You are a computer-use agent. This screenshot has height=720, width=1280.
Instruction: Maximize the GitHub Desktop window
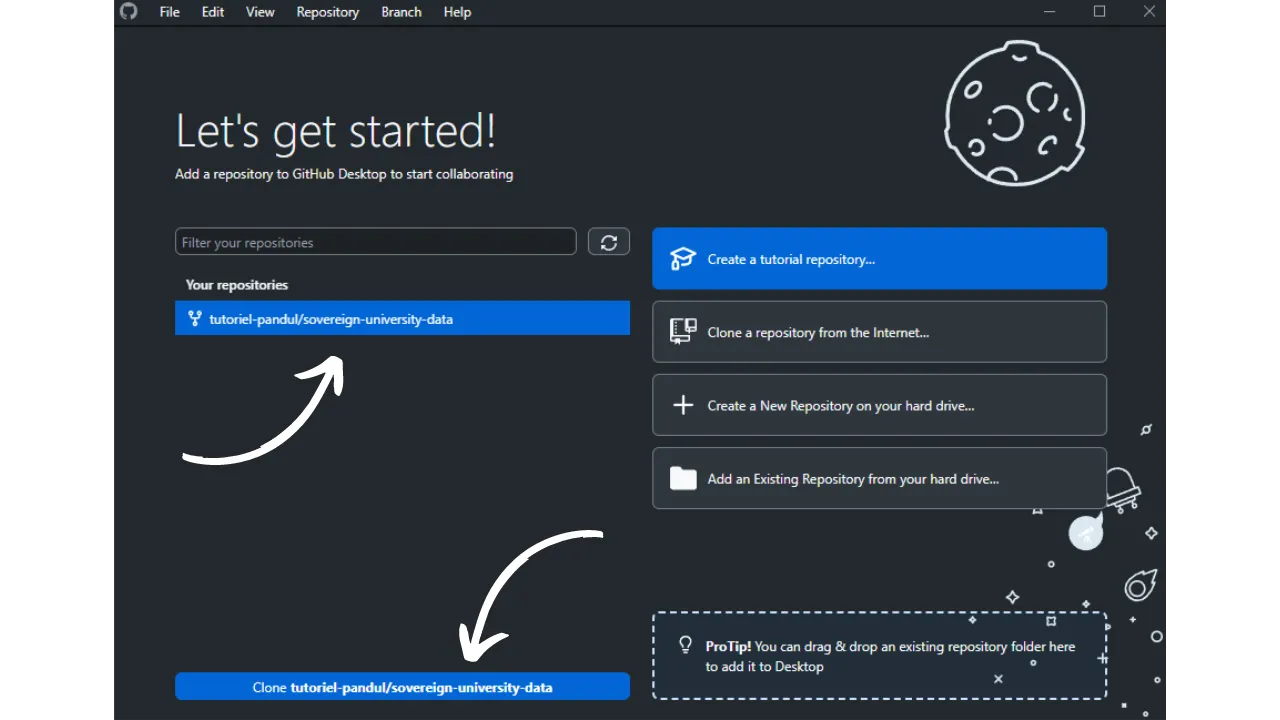[1100, 12]
